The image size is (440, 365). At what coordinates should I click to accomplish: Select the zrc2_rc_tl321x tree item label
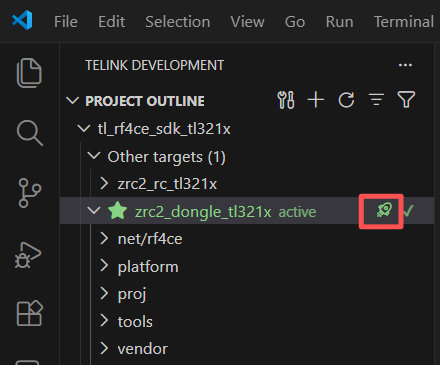[x=167, y=184]
